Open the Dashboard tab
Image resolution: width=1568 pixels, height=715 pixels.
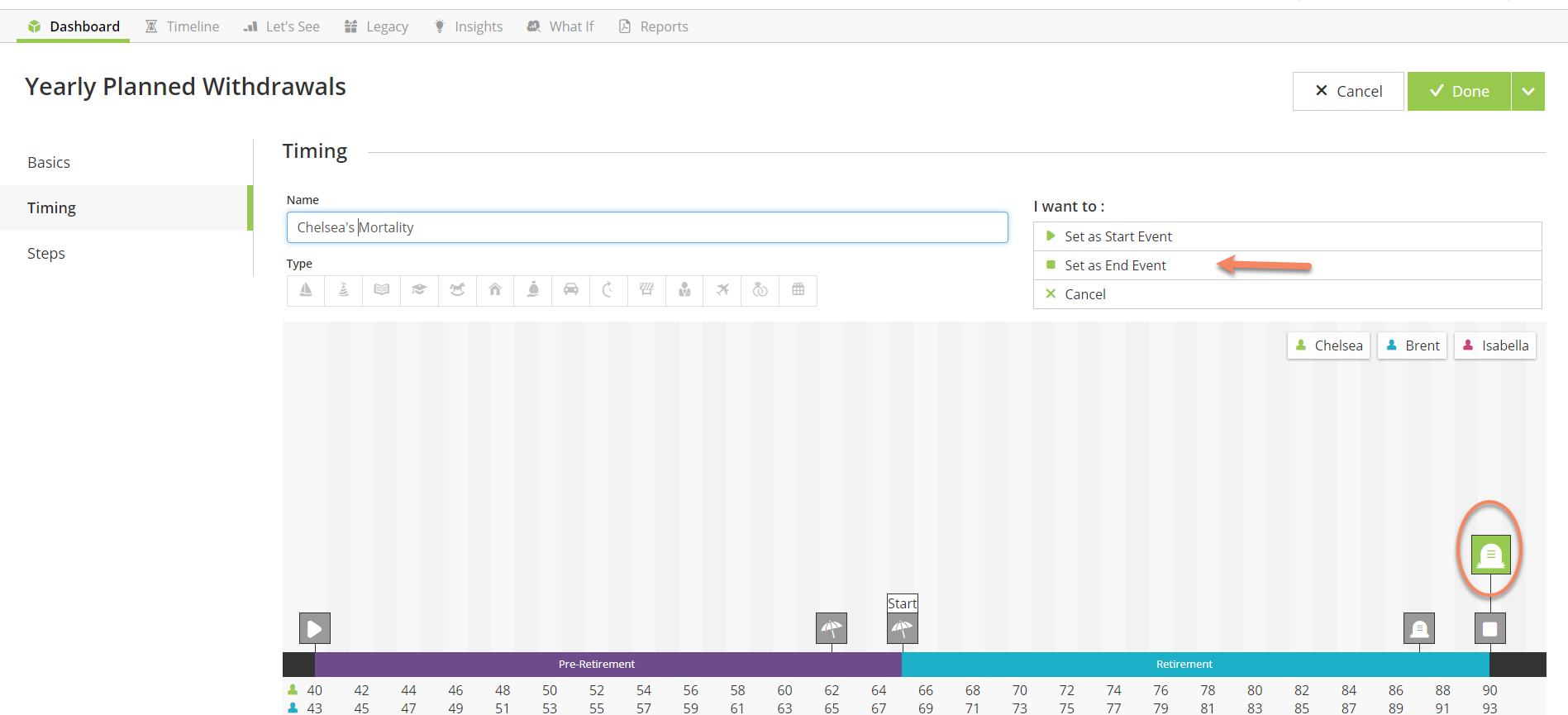74,26
